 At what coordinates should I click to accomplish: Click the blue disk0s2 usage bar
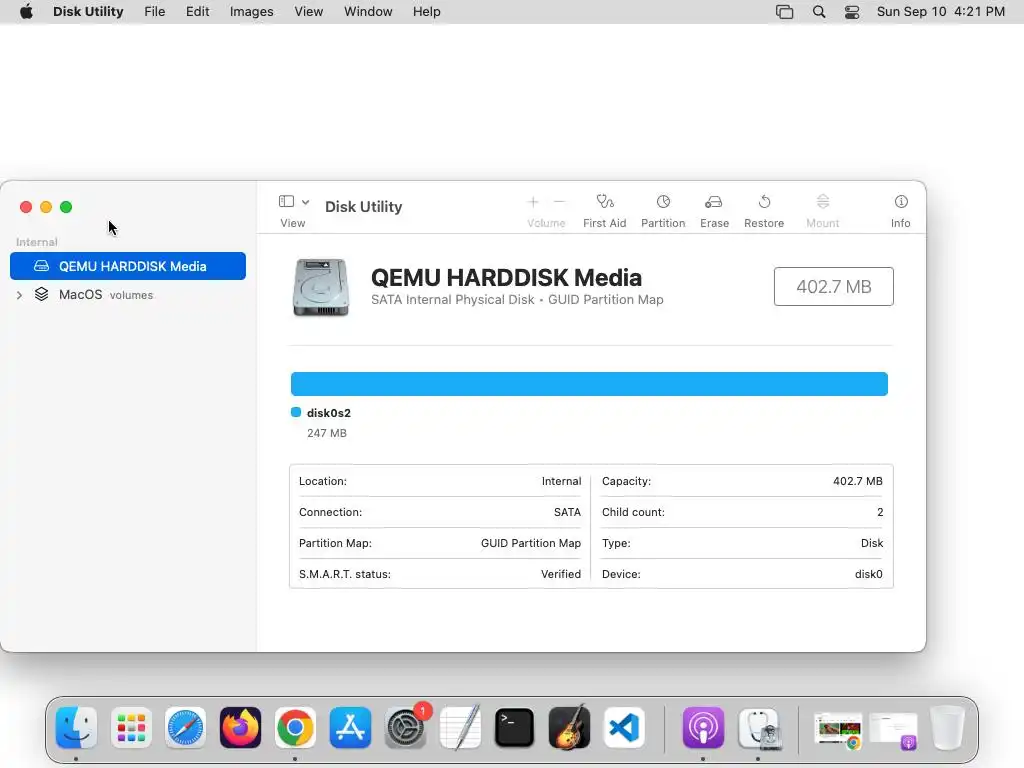589,384
